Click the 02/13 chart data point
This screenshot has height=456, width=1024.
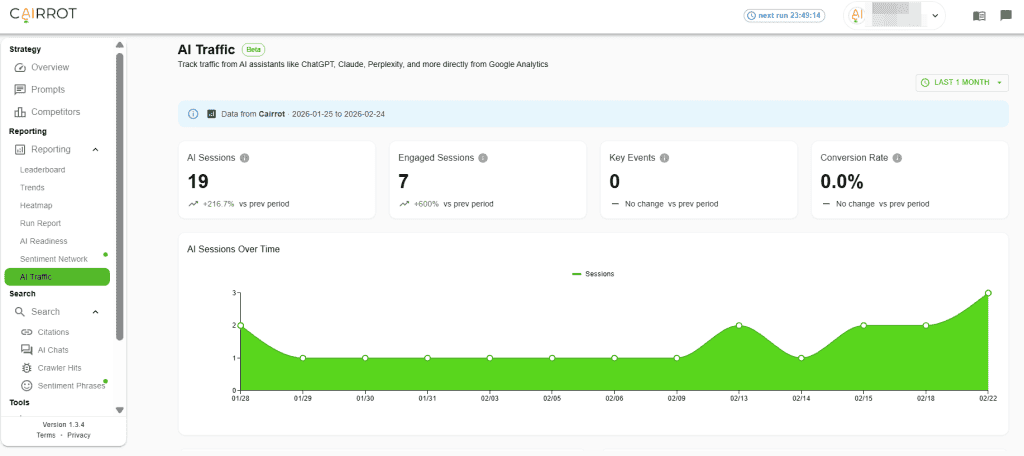(x=739, y=325)
